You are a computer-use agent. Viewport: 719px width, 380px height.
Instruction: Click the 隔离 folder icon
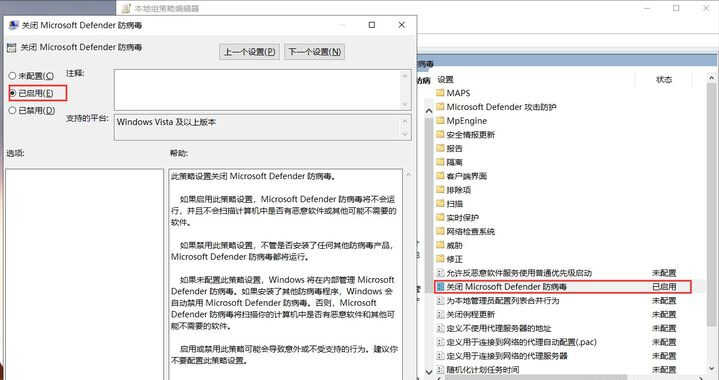[x=440, y=162]
